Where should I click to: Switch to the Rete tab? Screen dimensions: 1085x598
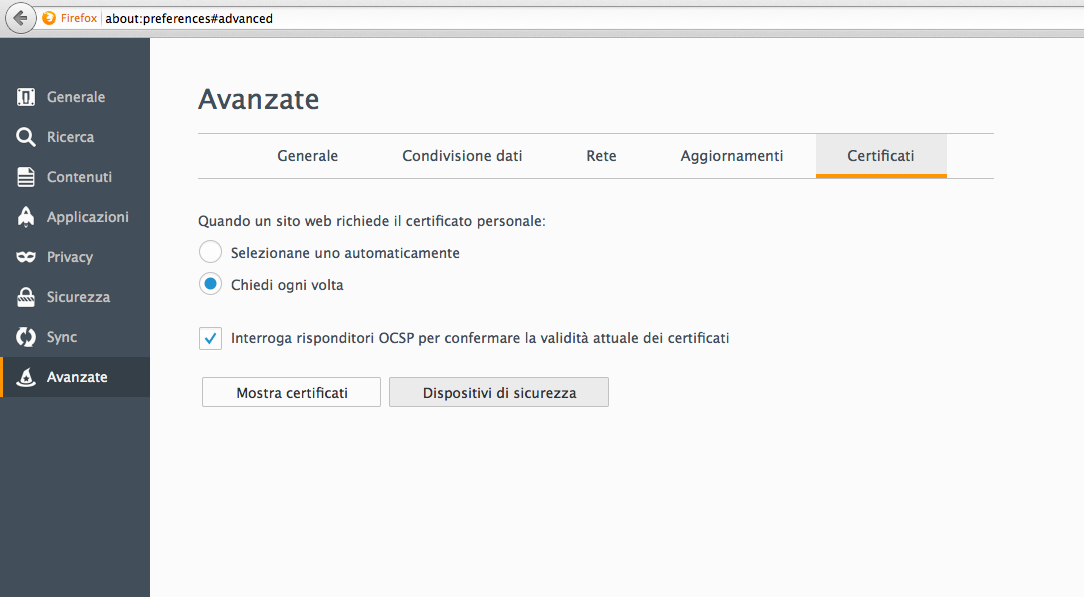point(601,156)
